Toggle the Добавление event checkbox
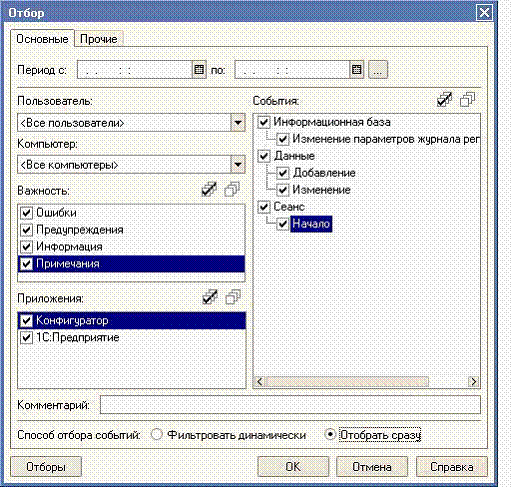The height and width of the screenshot is (488, 512). click(283, 173)
